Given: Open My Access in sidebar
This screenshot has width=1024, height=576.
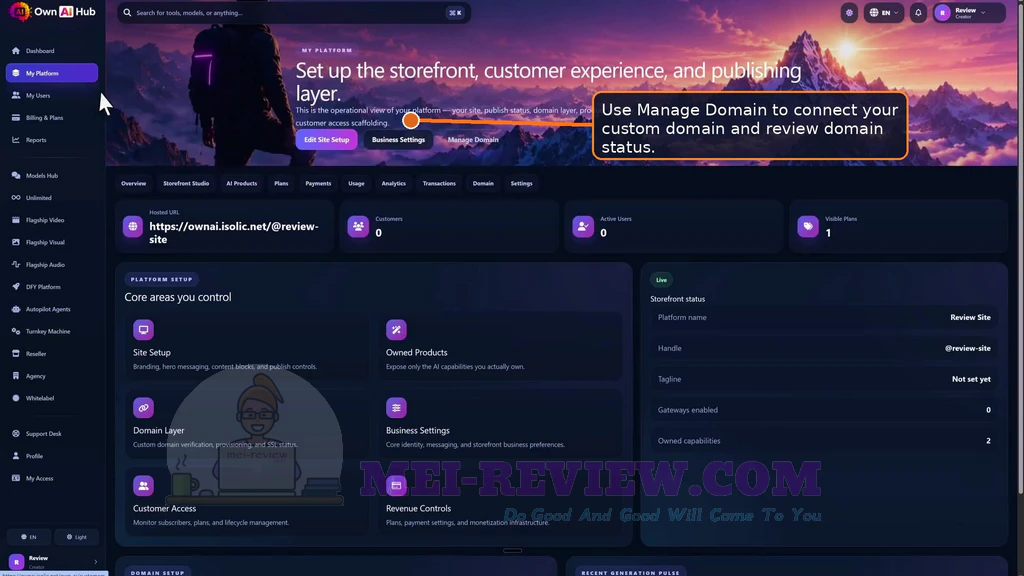Looking at the screenshot, I should tap(52, 479).
